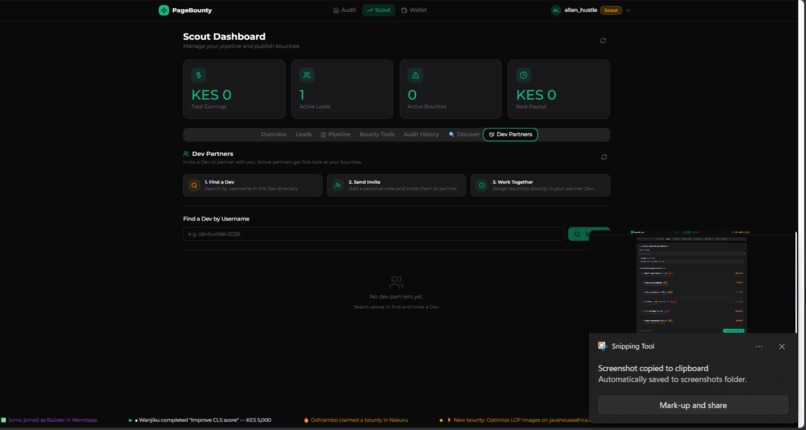The width and height of the screenshot is (806, 430).
Task: Open the Scout nav item
Action: point(379,10)
